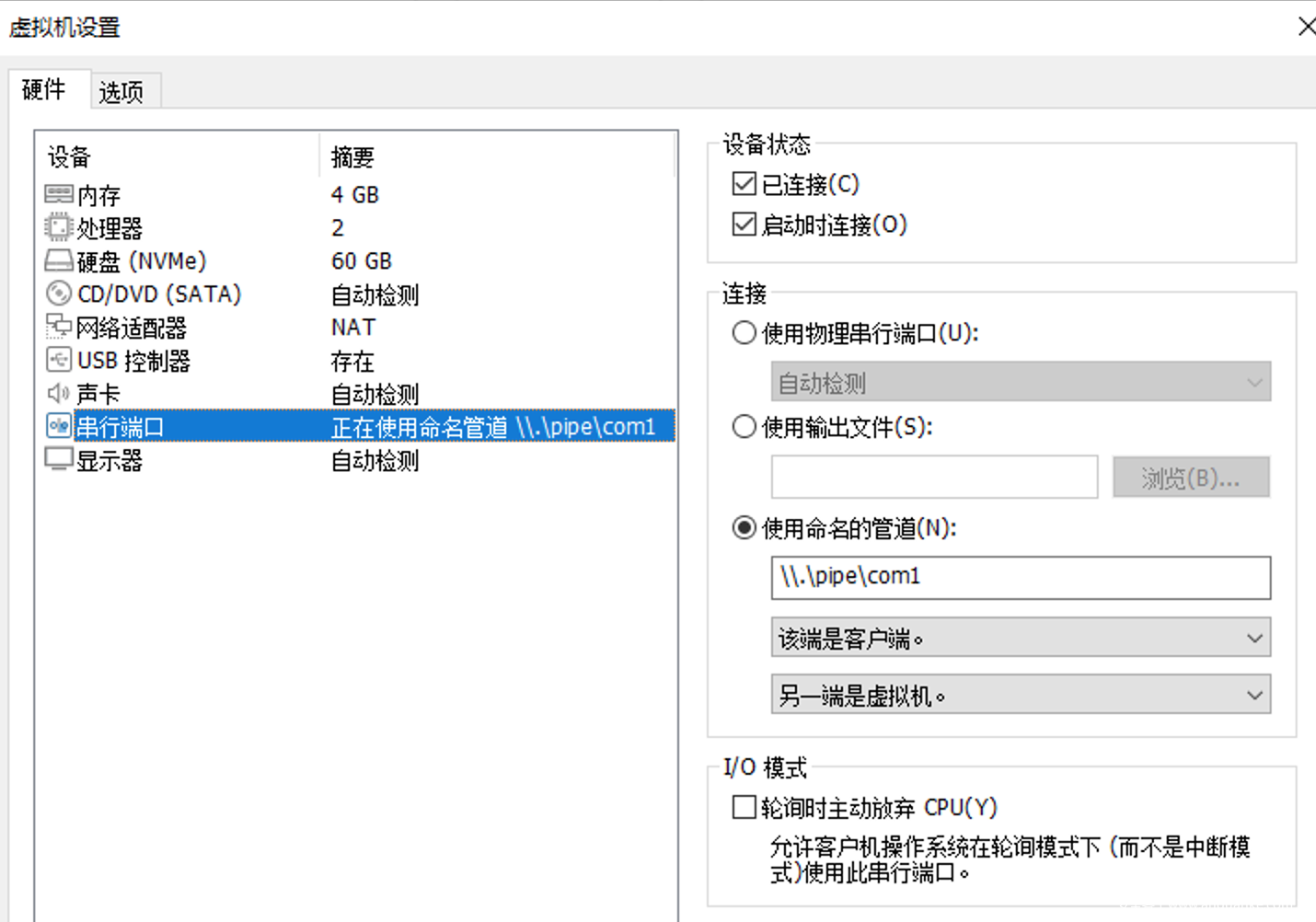Switch to the 选项 tab
The image size is (1316, 922).
click(121, 92)
